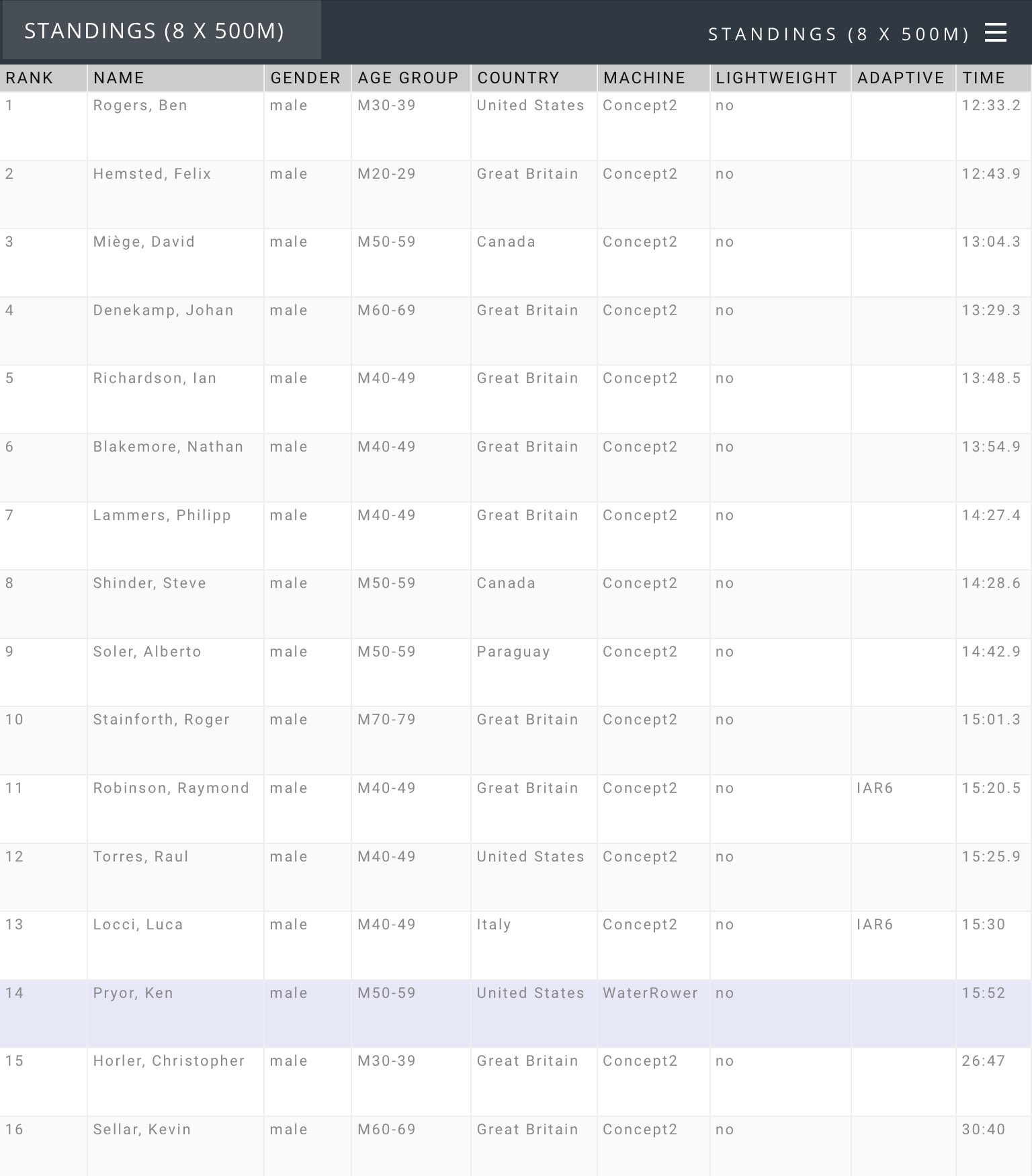The width and height of the screenshot is (1032, 1176).
Task: Click Canada in Miège, David's row
Action: (x=506, y=242)
